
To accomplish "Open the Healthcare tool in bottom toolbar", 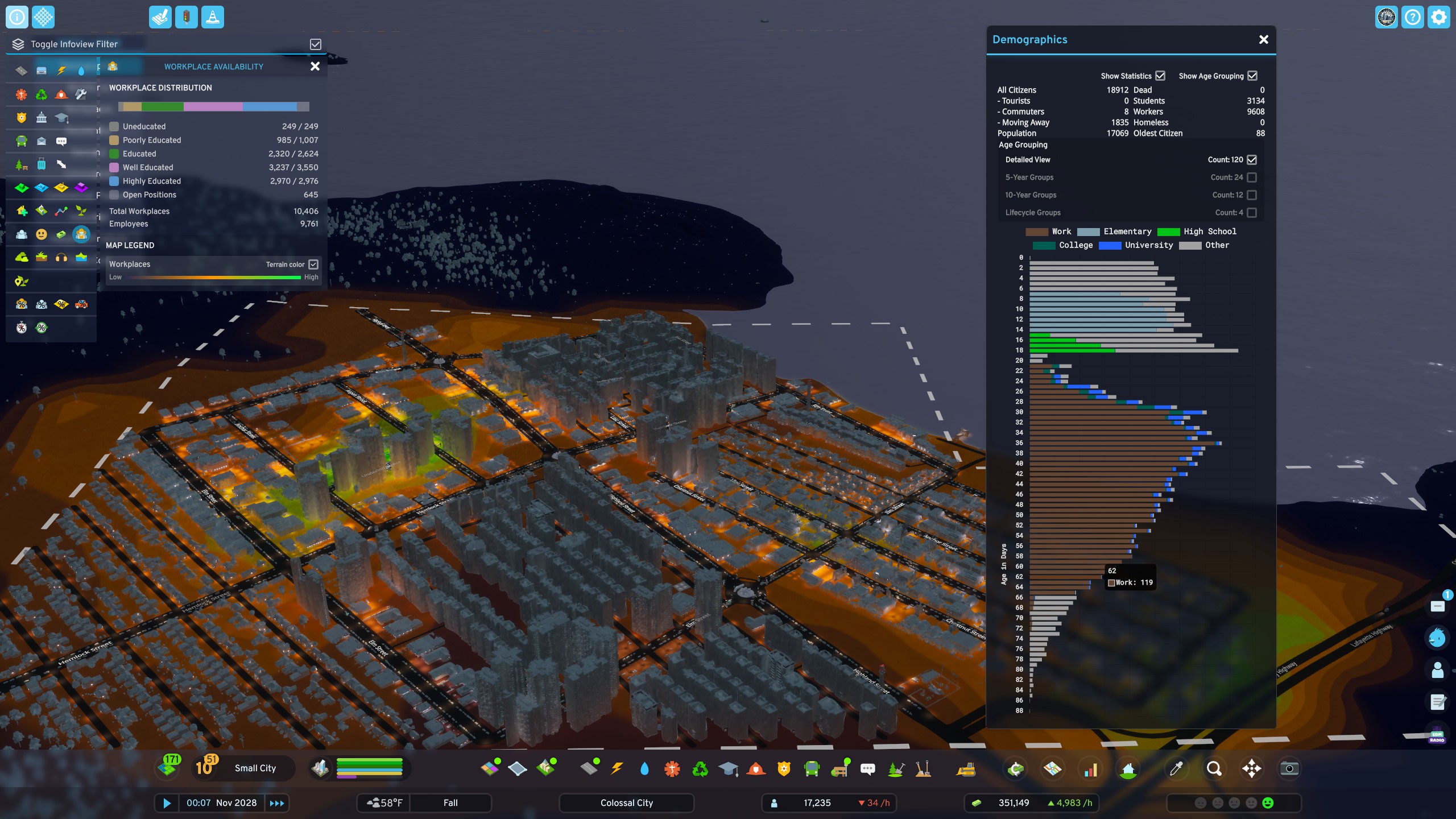I will tap(672, 769).
